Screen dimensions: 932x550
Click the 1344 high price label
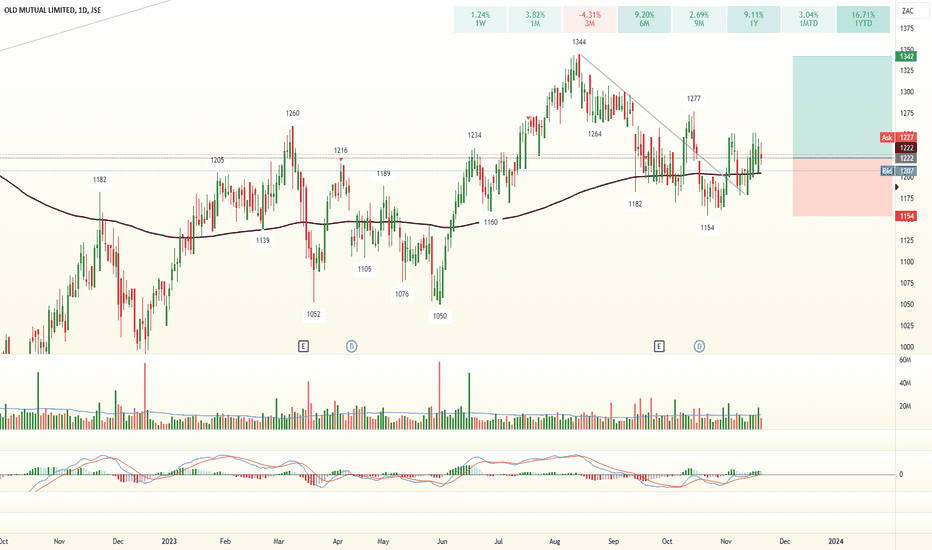point(579,42)
